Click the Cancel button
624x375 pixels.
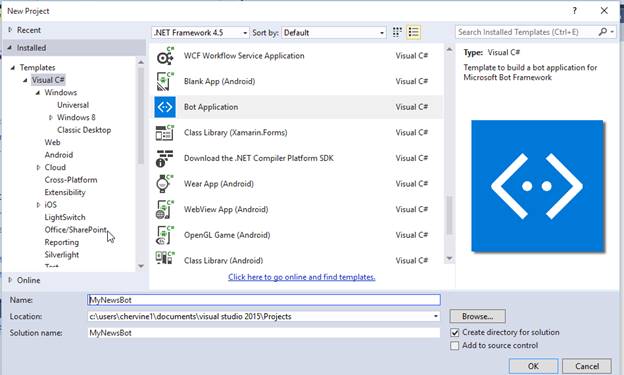pyautogui.click(x=587, y=366)
